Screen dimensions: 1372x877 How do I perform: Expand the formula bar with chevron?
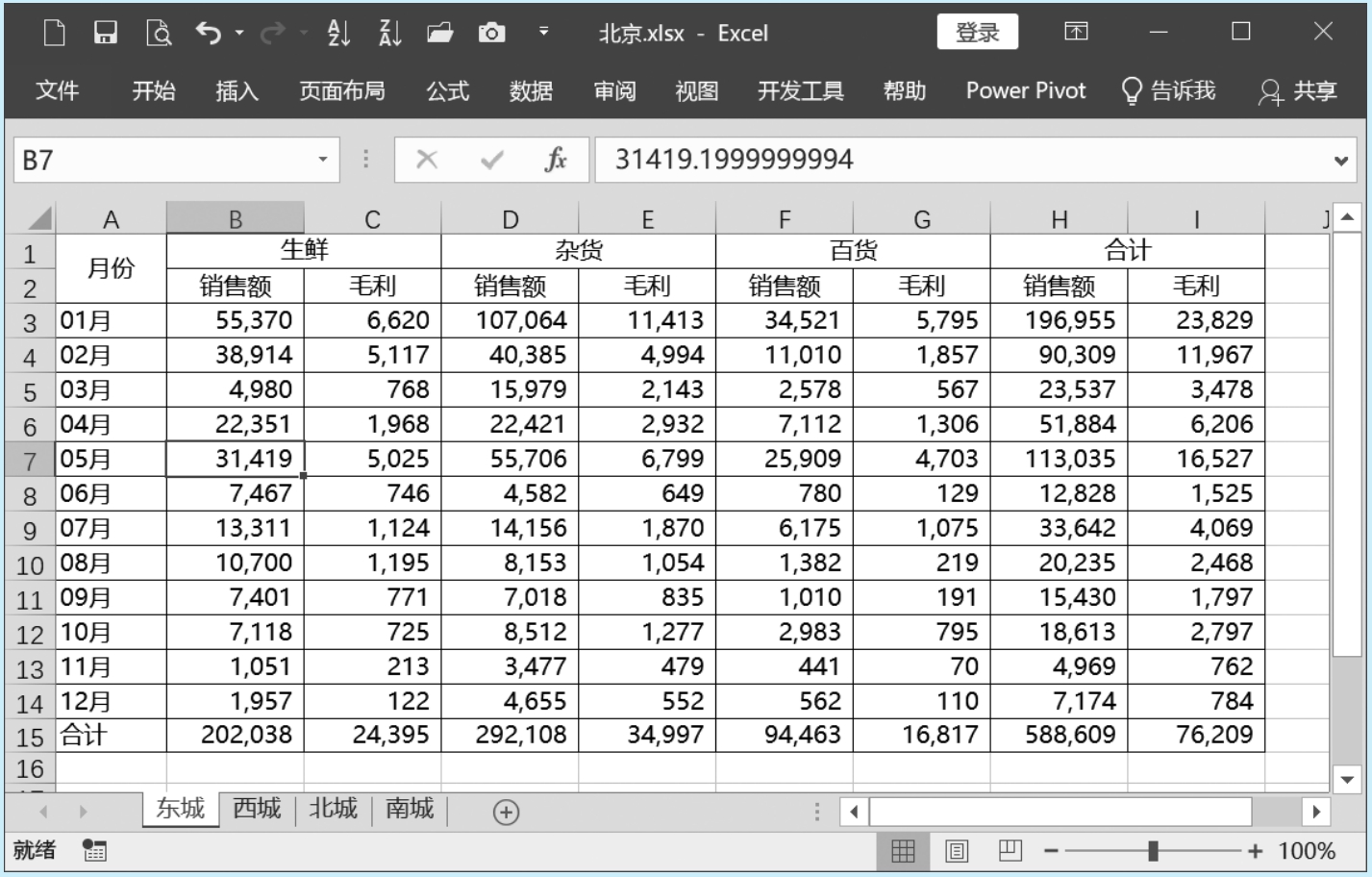pos(1341,161)
